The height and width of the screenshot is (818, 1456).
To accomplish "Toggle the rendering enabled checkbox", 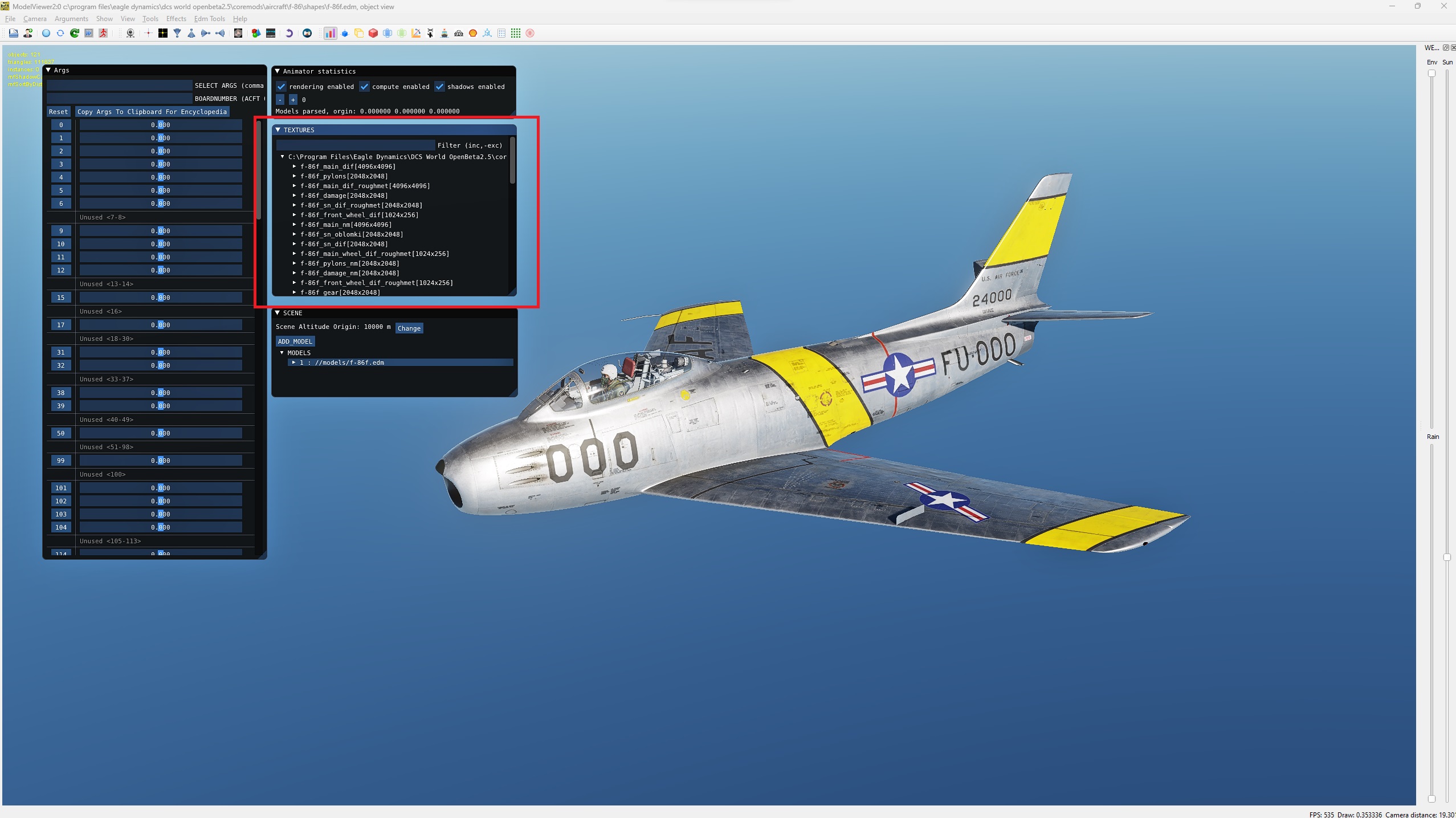I will click(281, 87).
